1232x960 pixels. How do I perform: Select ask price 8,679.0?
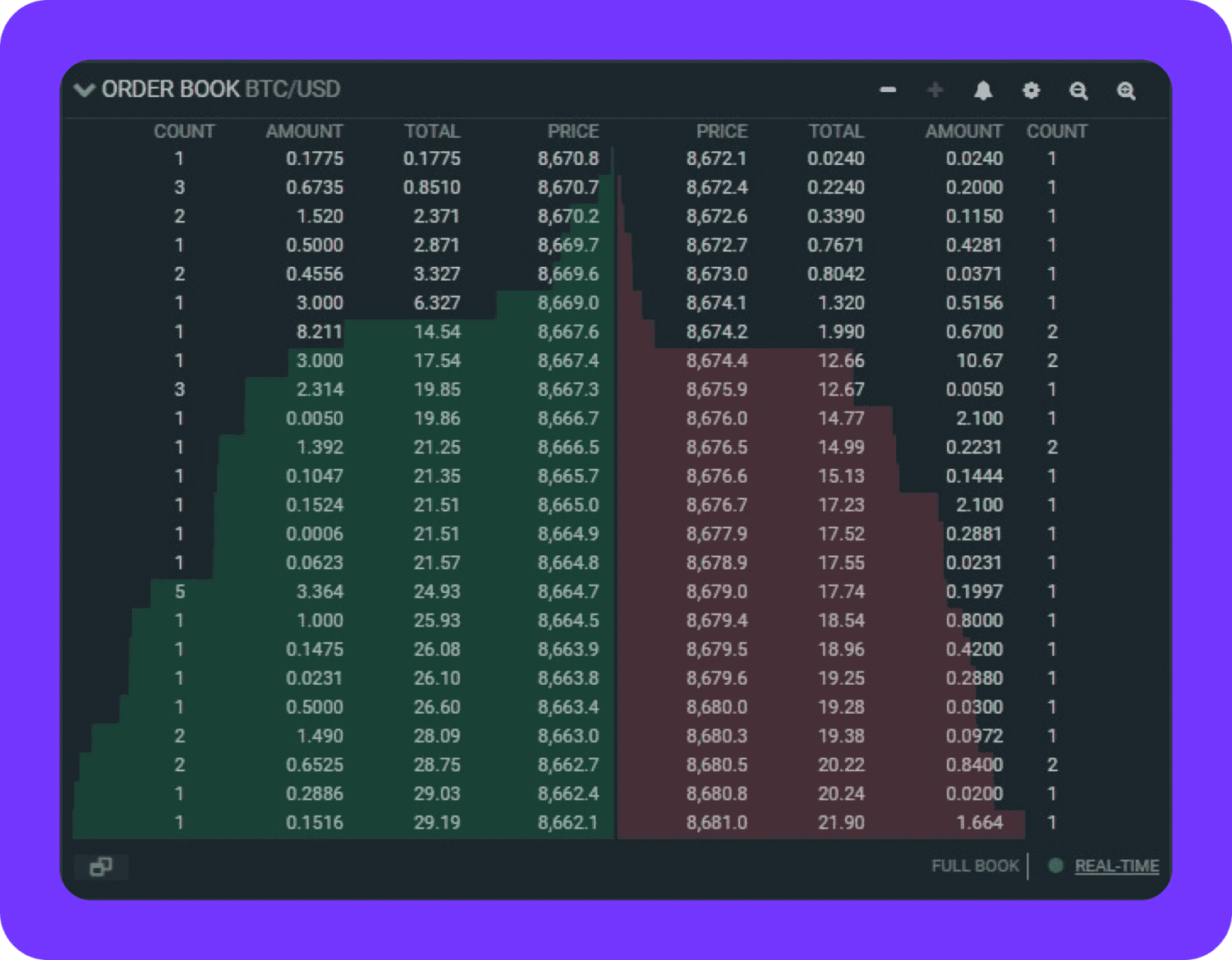tap(717, 591)
